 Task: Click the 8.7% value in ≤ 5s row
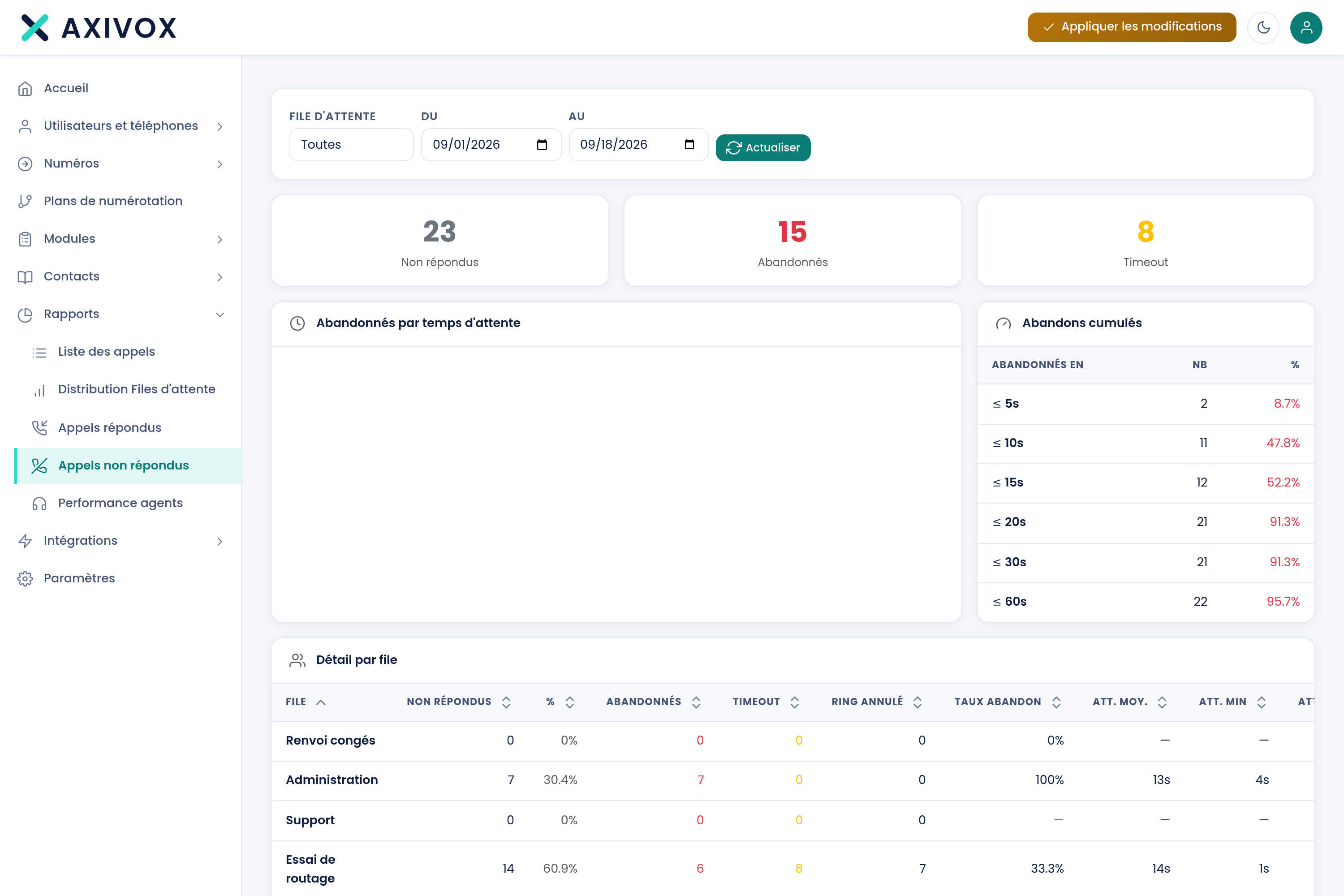(1286, 404)
